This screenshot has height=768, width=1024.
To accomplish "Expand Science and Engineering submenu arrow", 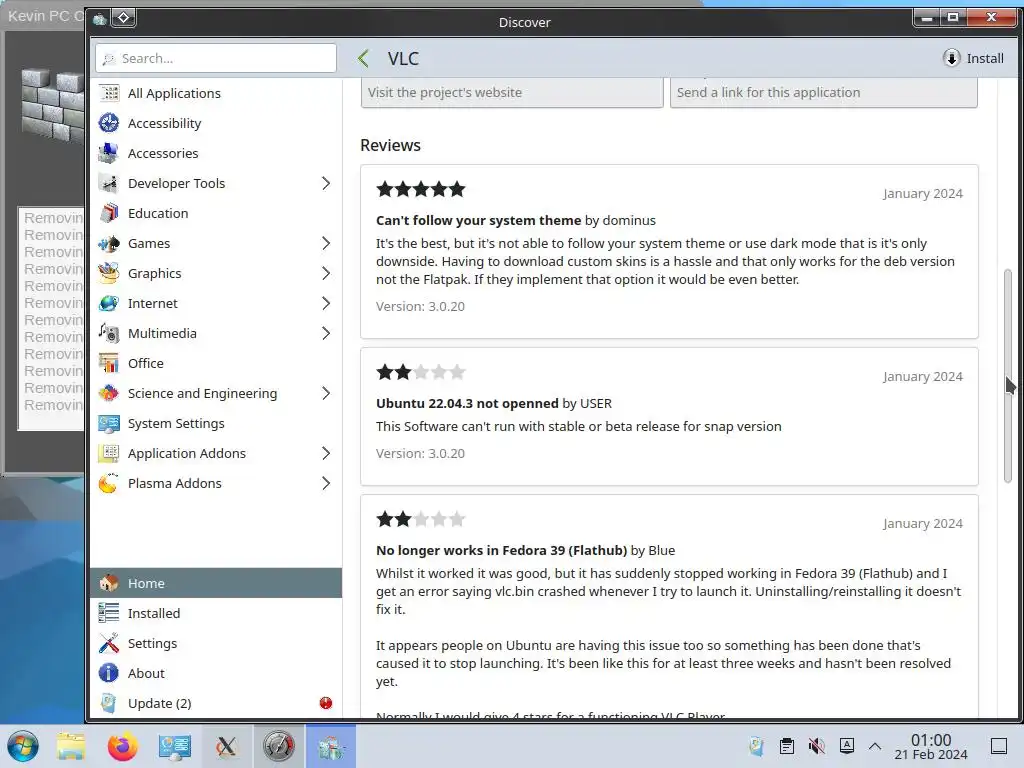I will pyautogui.click(x=326, y=394).
